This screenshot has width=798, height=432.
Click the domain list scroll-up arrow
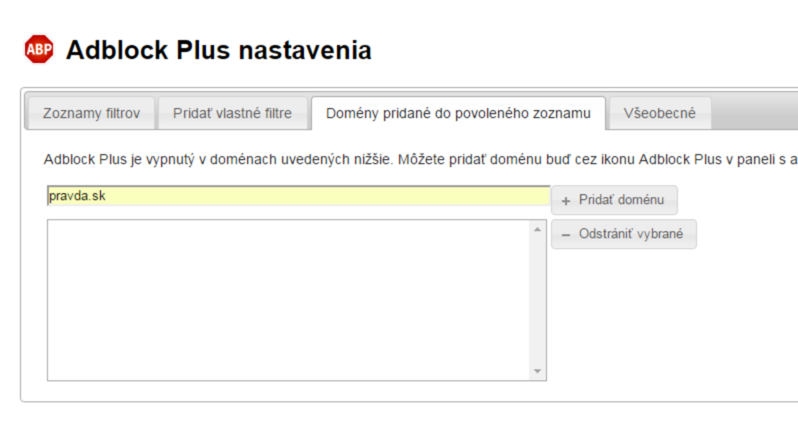(537, 229)
